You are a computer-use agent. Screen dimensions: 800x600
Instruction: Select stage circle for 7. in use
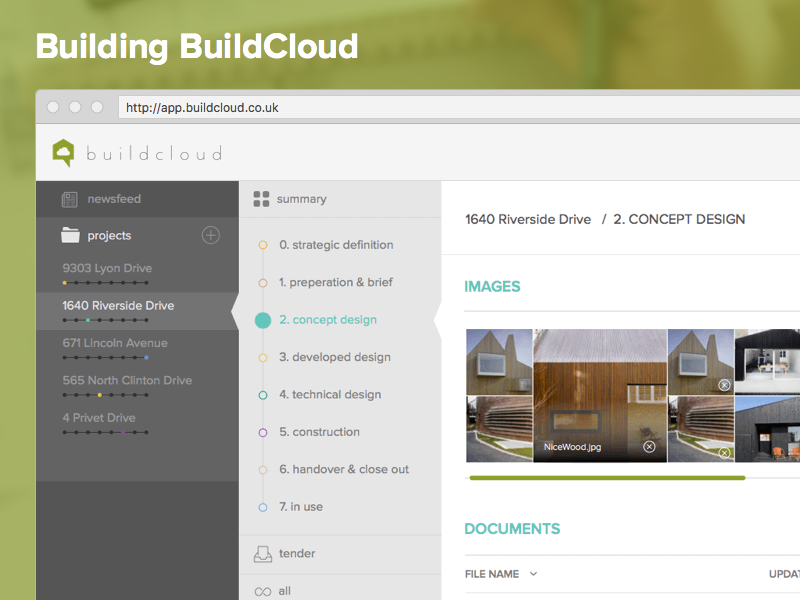[263, 508]
